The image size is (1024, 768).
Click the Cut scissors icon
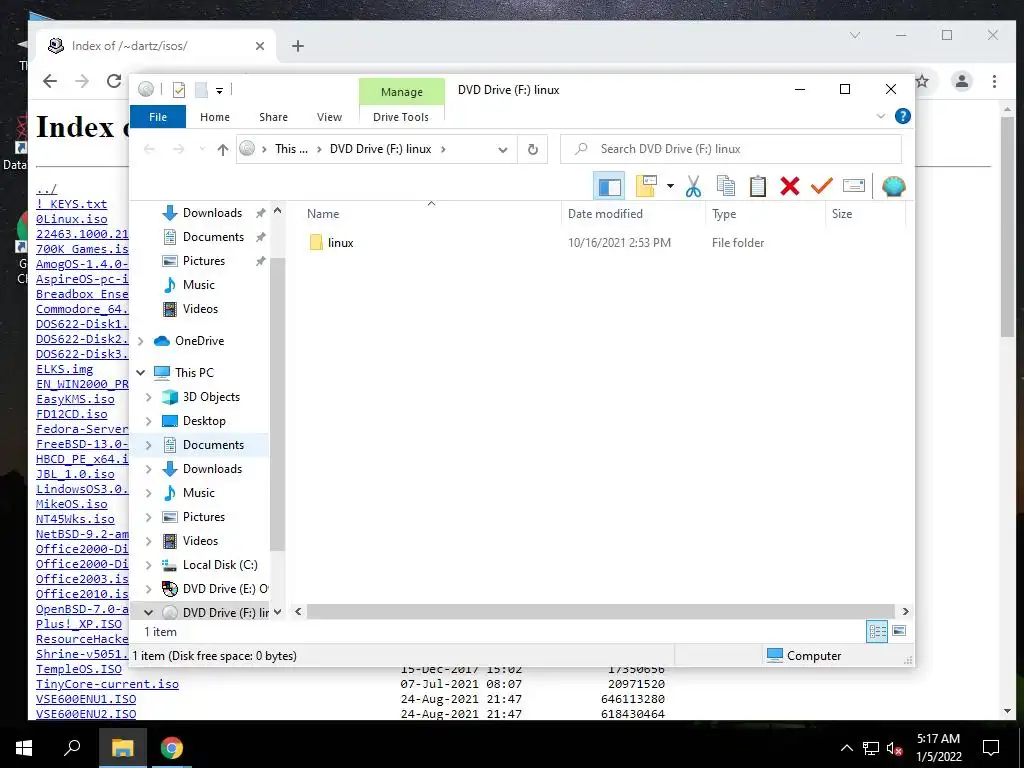point(694,186)
